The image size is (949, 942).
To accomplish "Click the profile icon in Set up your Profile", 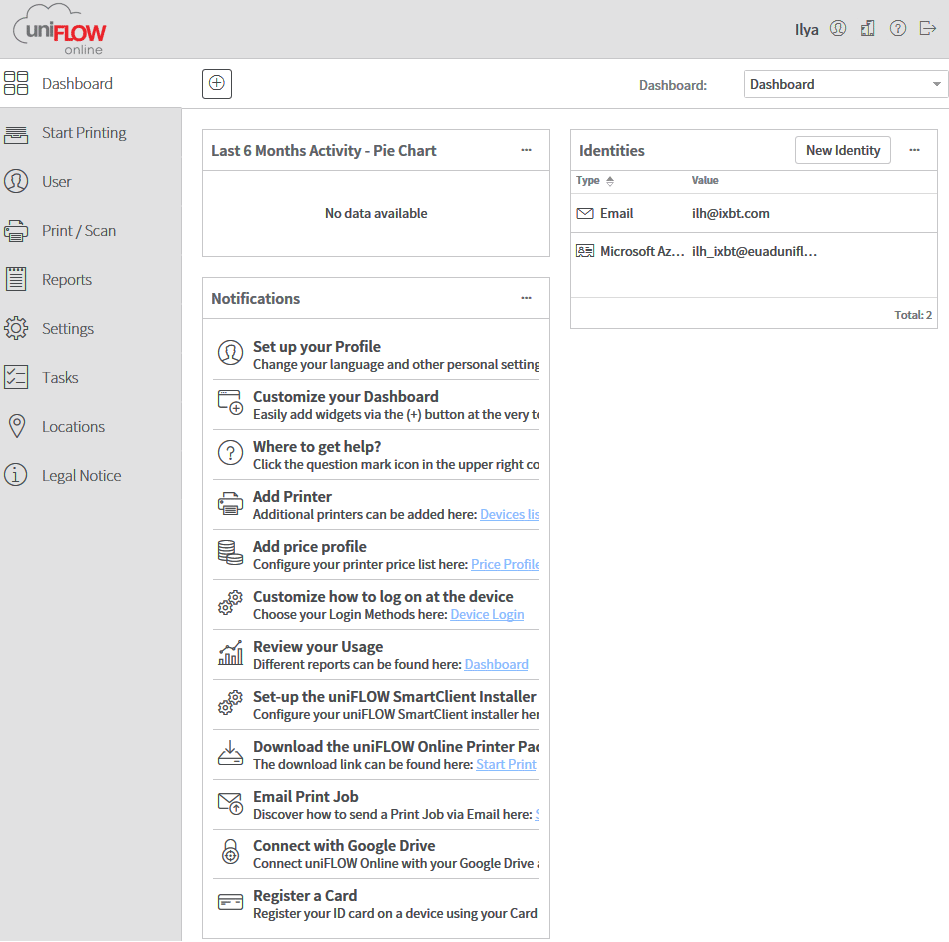I will pyautogui.click(x=231, y=352).
